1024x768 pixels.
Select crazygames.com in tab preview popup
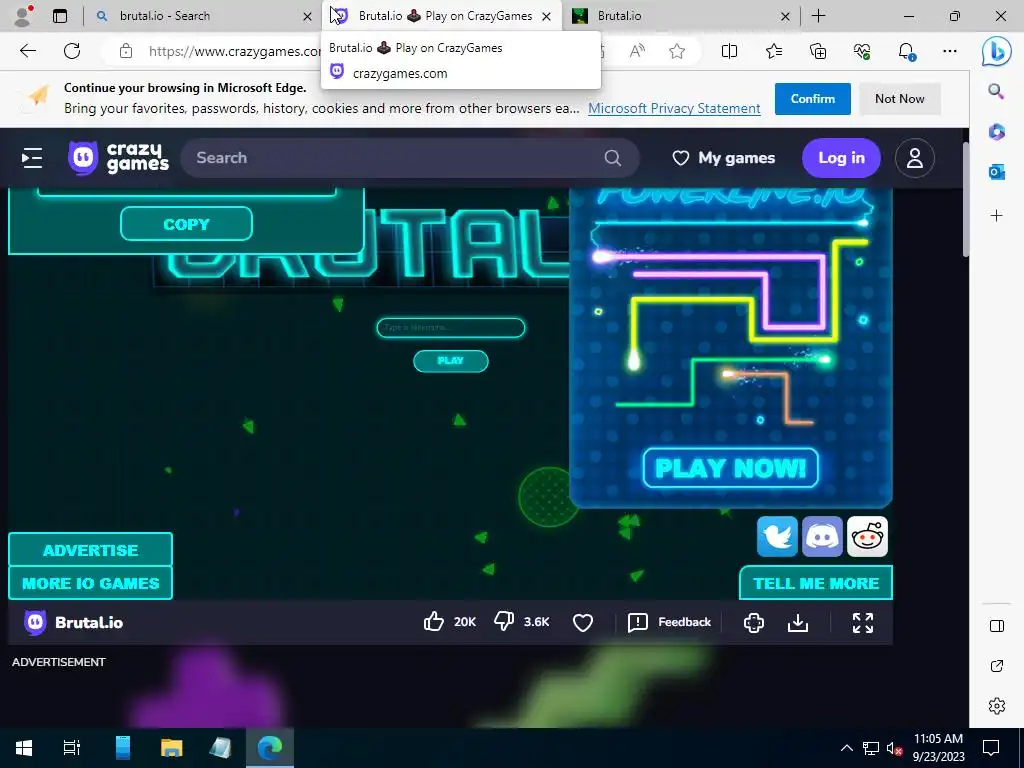(400, 73)
